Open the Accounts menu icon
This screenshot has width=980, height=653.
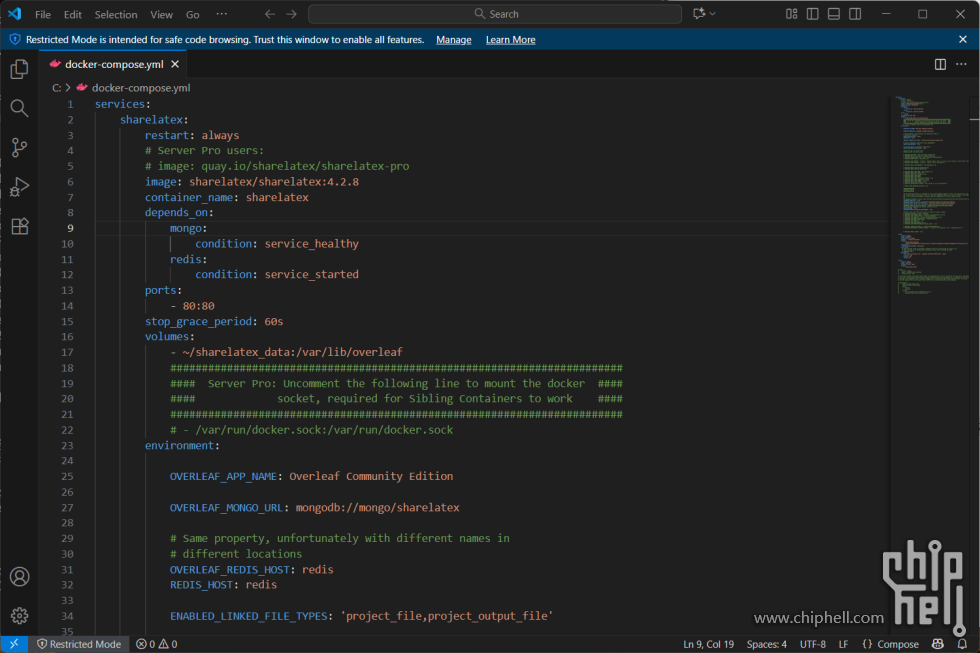(19, 577)
